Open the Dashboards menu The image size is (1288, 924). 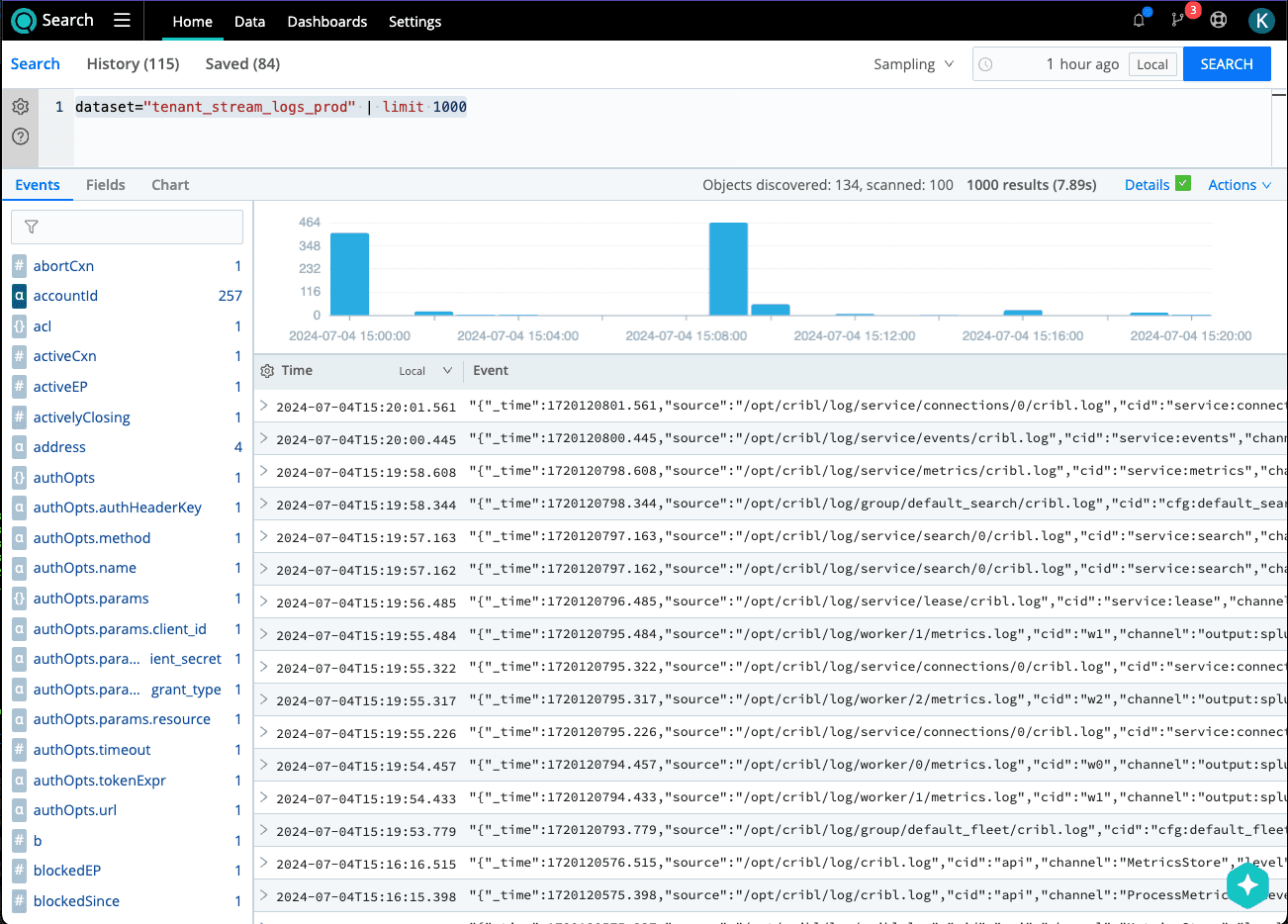coord(326,21)
